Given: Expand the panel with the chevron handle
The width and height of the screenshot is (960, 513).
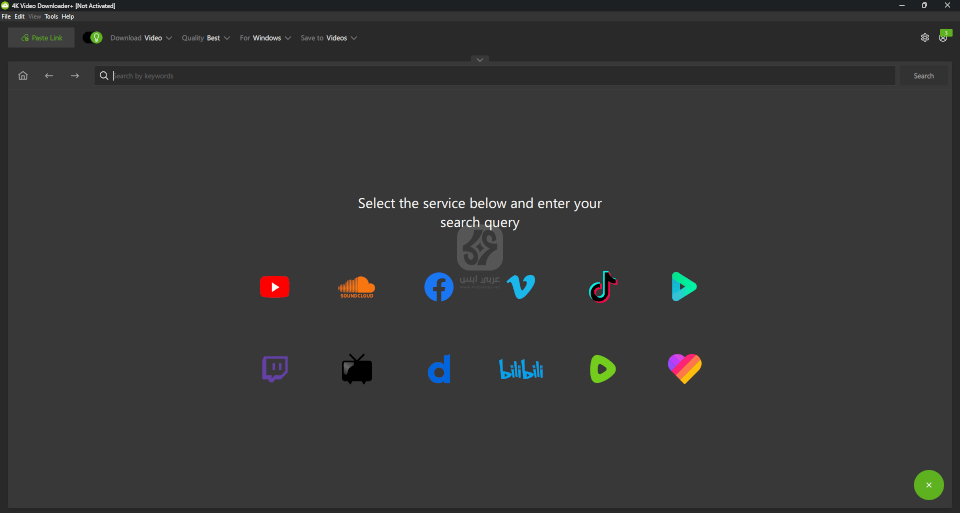Looking at the screenshot, I should click(x=480, y=59).
